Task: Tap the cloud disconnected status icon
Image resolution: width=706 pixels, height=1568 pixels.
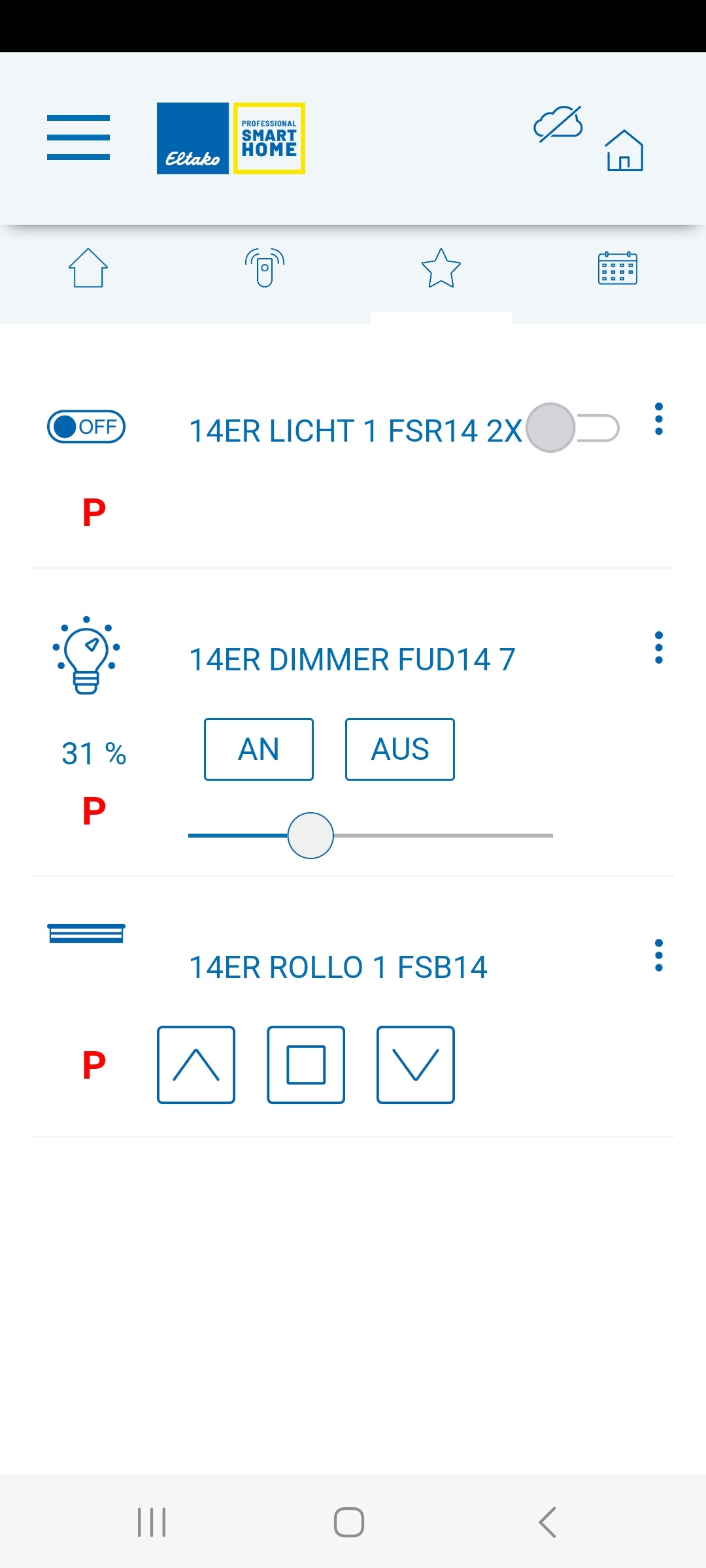Action: point(558,123)
